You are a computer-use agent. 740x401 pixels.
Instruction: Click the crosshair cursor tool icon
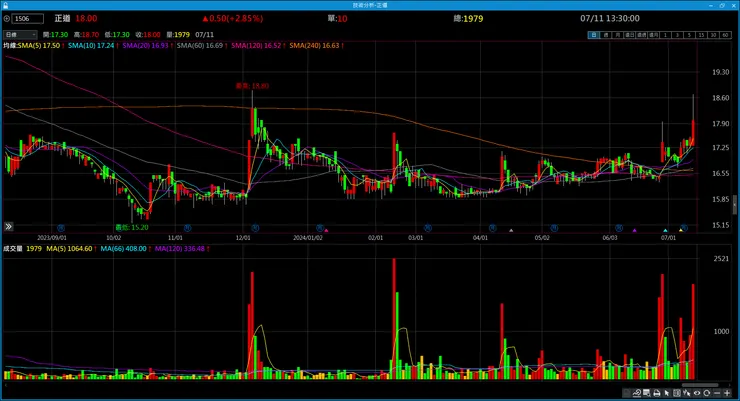[687, 393]
